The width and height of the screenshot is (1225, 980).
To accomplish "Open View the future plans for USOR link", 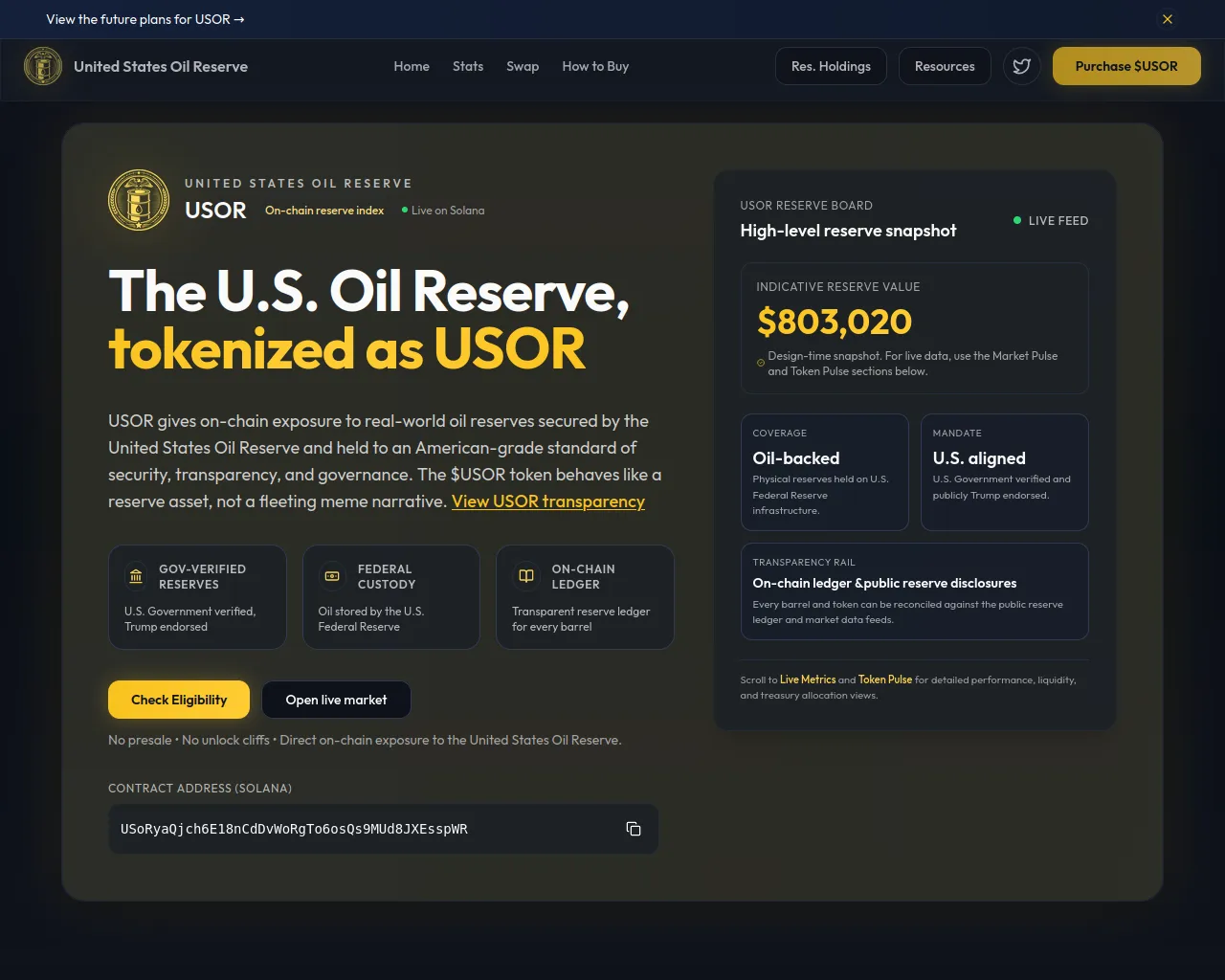I will point(145,19).
